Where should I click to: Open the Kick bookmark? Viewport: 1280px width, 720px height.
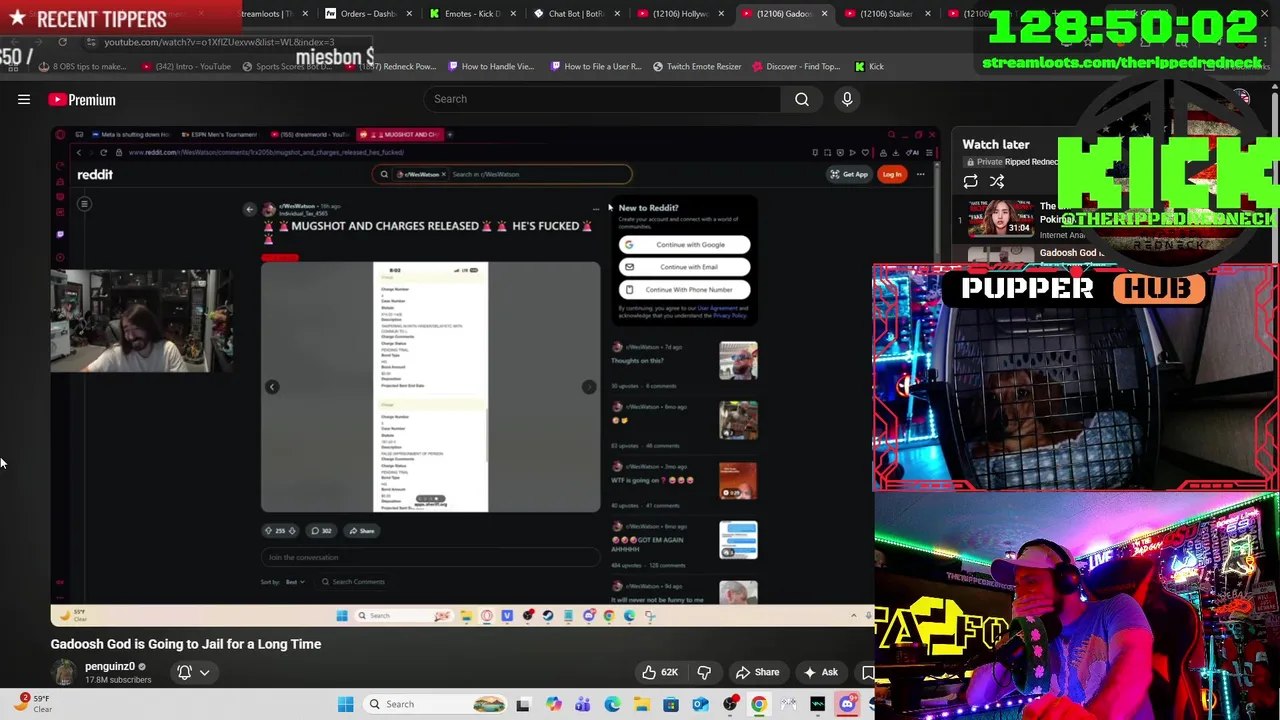869,66
